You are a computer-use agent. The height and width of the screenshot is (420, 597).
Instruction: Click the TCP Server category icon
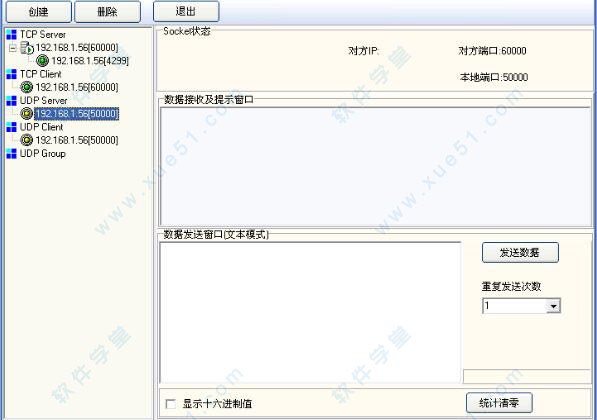[x=11, y=35]
